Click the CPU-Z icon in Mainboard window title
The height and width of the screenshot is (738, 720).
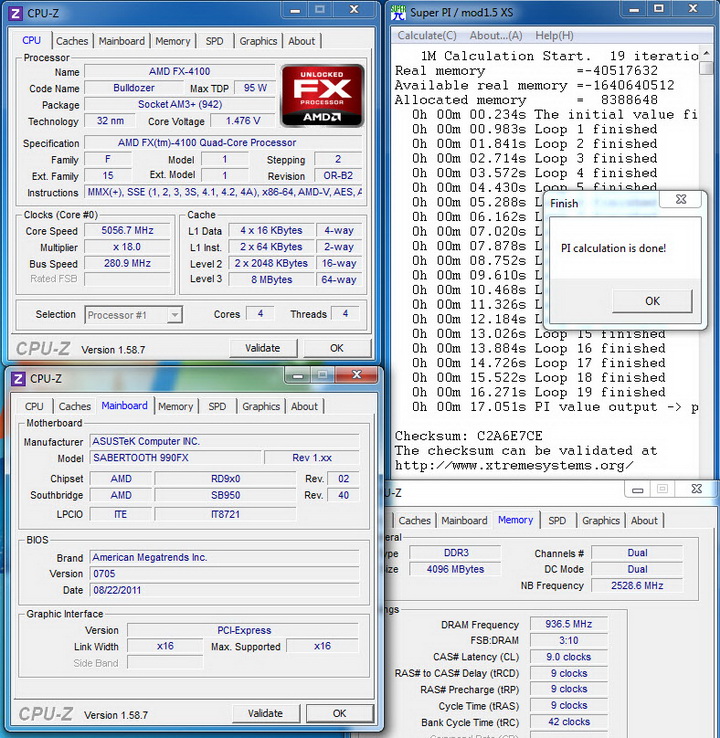coord(18,378)
